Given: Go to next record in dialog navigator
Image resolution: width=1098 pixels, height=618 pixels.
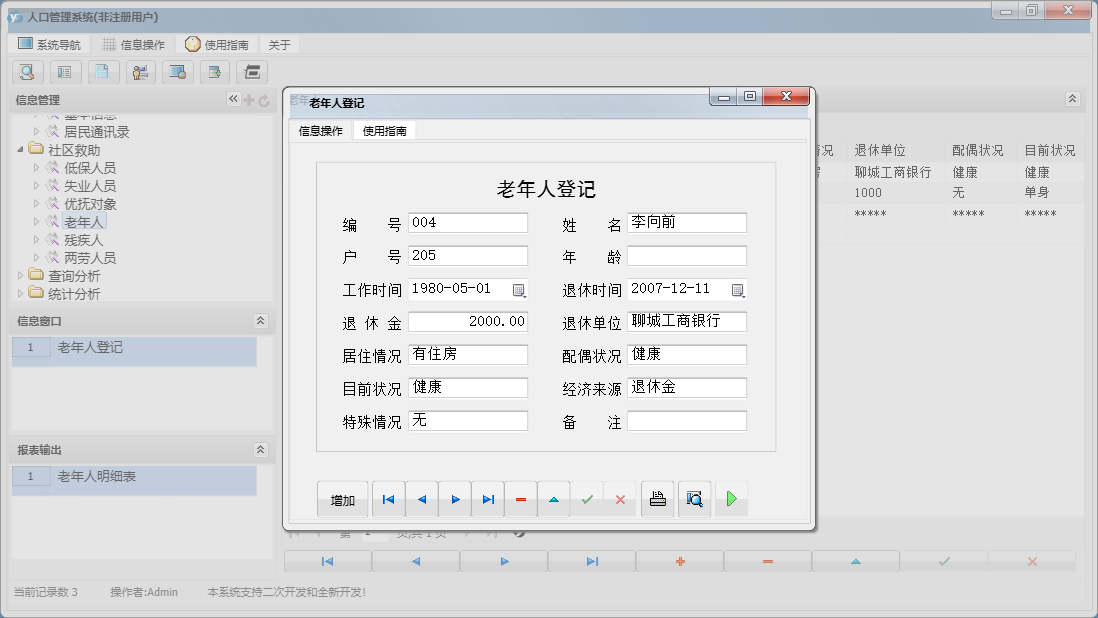Looking at the screenshot, I should [455, 499].
